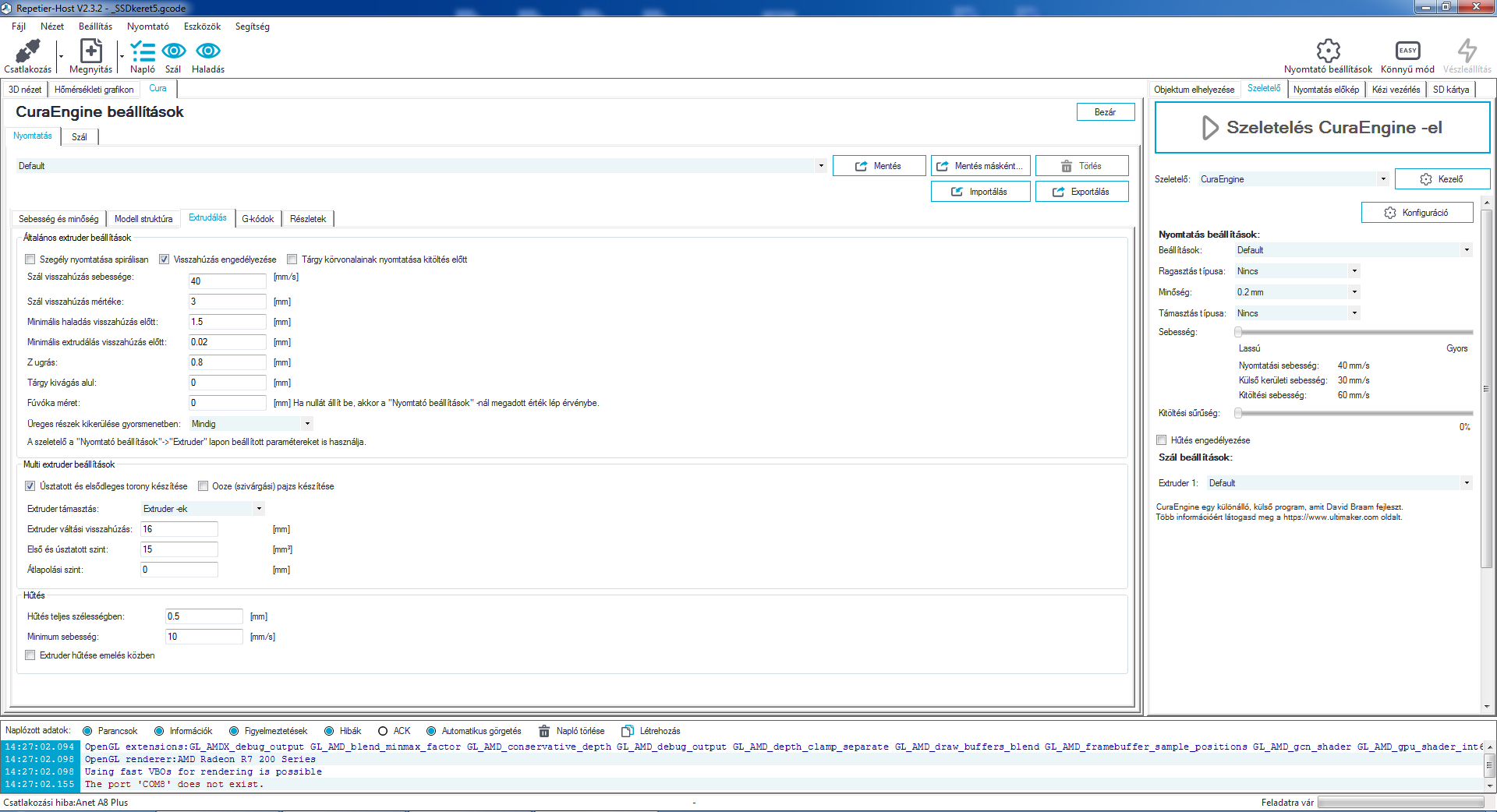Switch to Hőmérsékleti grafikon tab
The width and height of the screenshot is (1497, 812).
94,90
